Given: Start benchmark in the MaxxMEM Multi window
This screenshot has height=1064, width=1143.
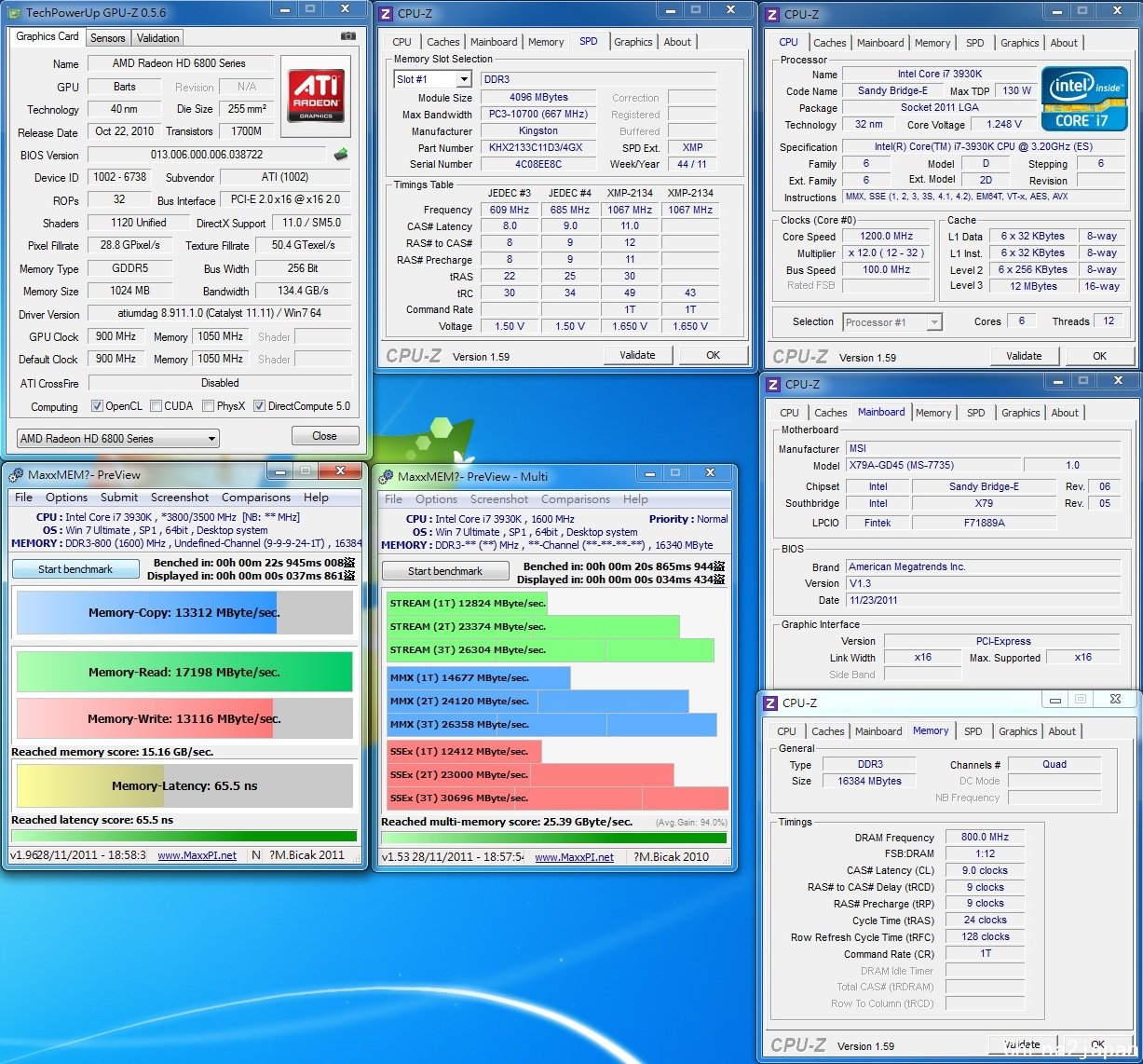Looking at the screenshot, I should [x=445, y=571].
